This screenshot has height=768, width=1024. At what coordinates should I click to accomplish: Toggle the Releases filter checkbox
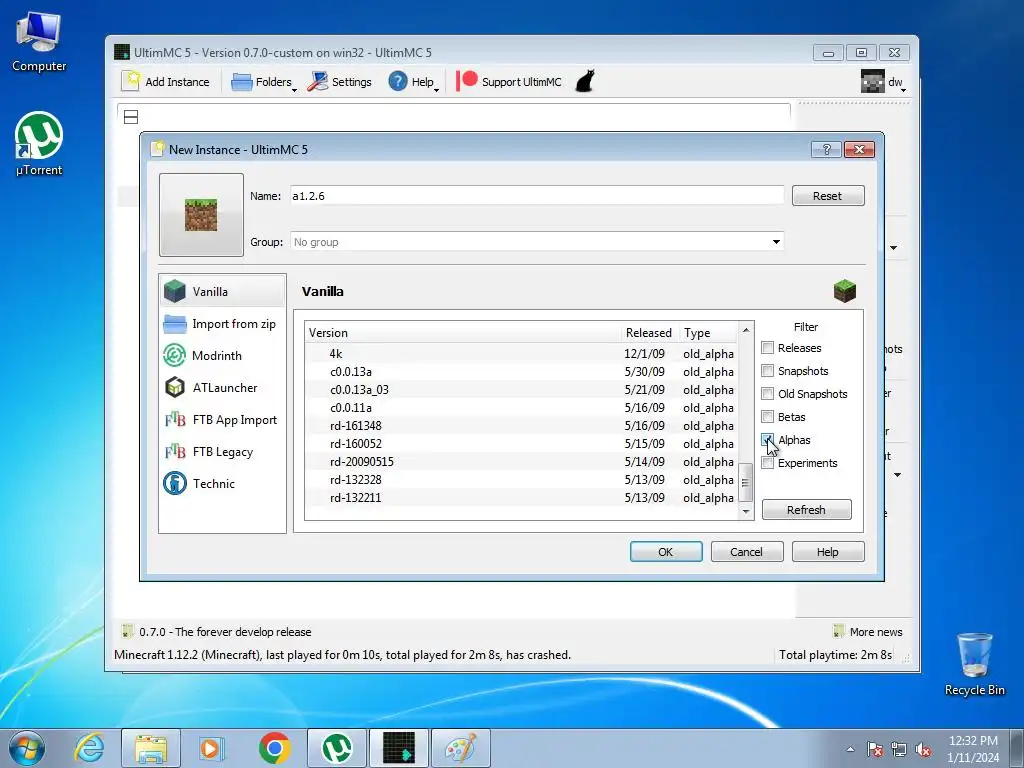pos(768,348)
